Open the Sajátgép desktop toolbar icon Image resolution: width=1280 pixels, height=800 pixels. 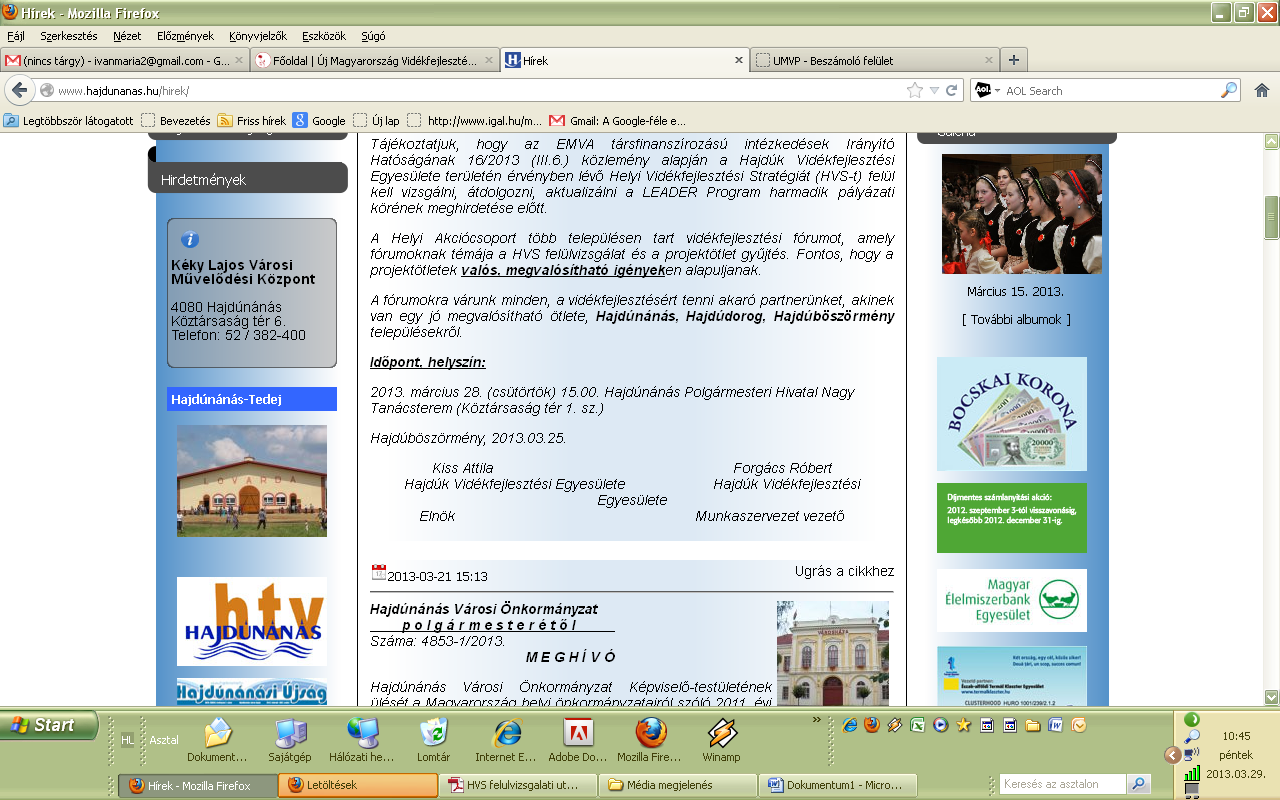tap(291, 741)
